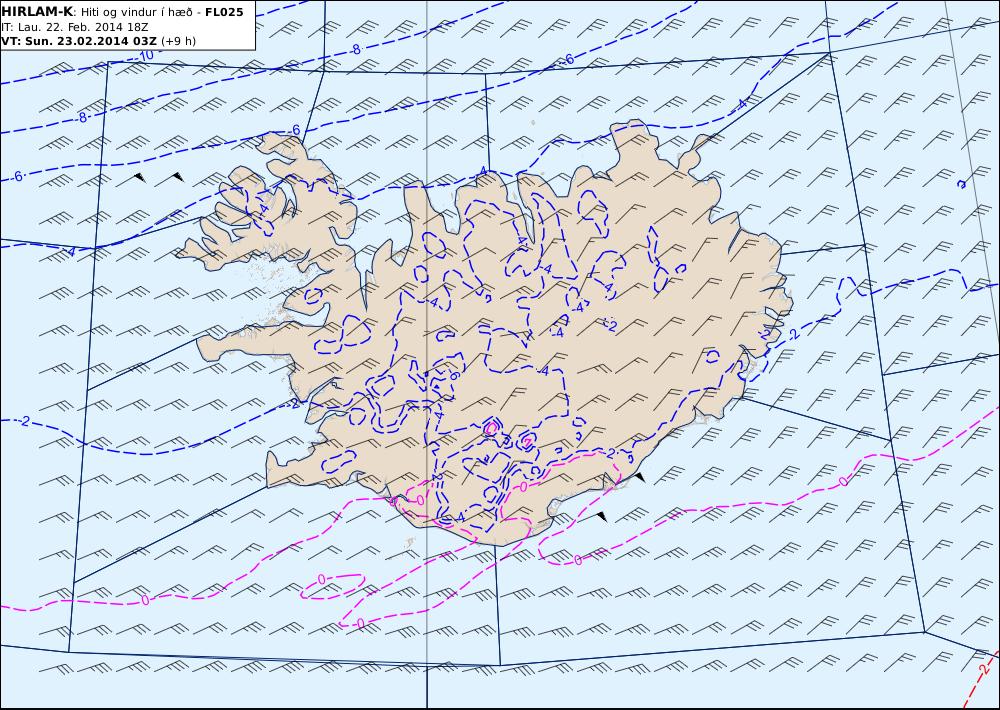Viewport: 1000px width, 710px height.
Task: Click the VT: Sun. 23.02.2014 03Z valid time
Action: click(79, 41)
